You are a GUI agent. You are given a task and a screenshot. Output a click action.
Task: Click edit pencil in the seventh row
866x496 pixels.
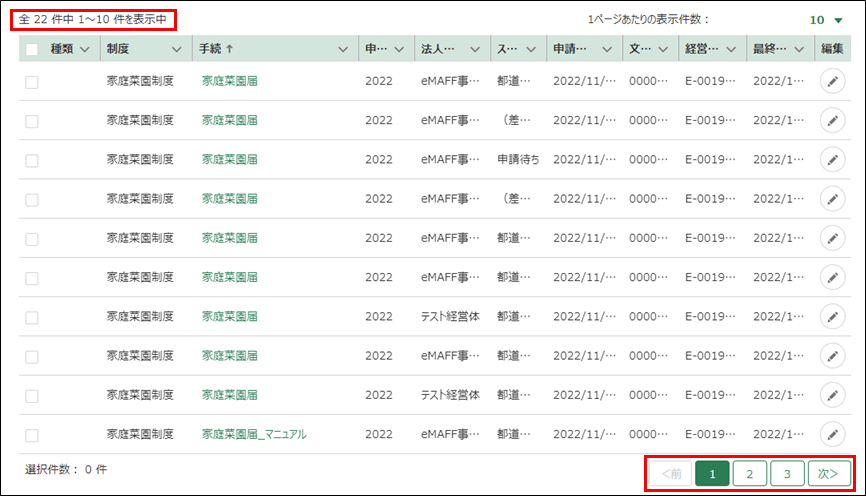[832, 316]
